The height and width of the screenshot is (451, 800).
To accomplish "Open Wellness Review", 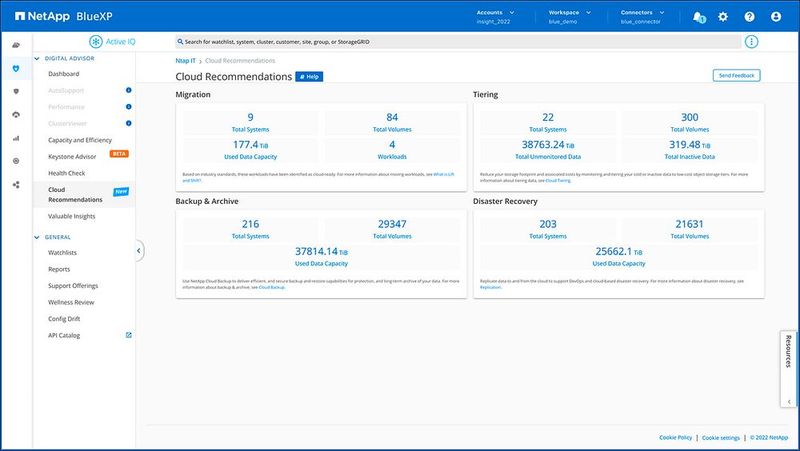I will pyautogui.click(x=71, y=302).
